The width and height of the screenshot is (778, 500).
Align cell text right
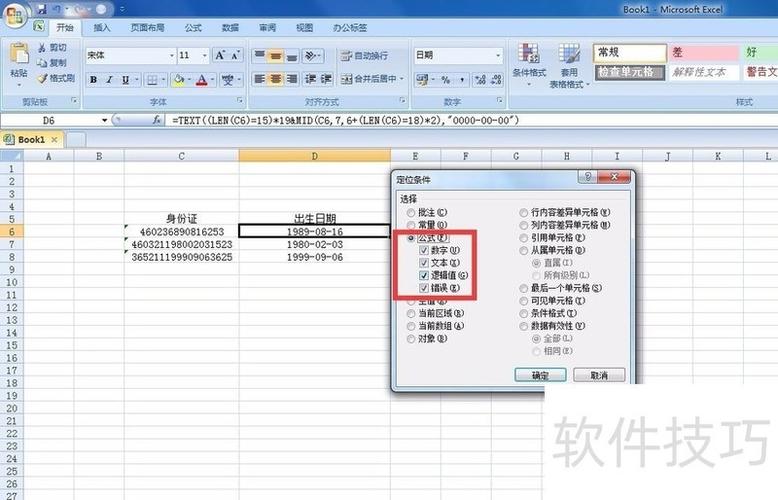click(x=292, y=79)
